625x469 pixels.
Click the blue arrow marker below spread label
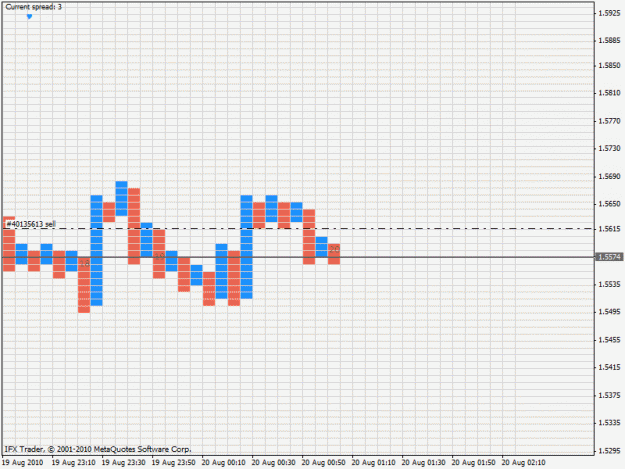coord(29,16)
